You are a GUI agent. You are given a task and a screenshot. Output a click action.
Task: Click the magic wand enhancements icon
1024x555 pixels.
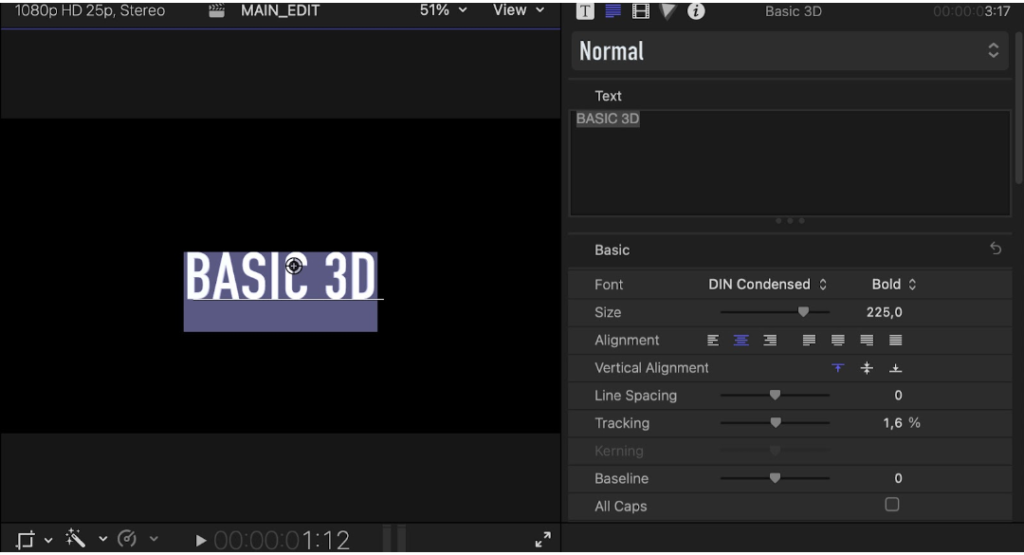[x=76, y=539]
